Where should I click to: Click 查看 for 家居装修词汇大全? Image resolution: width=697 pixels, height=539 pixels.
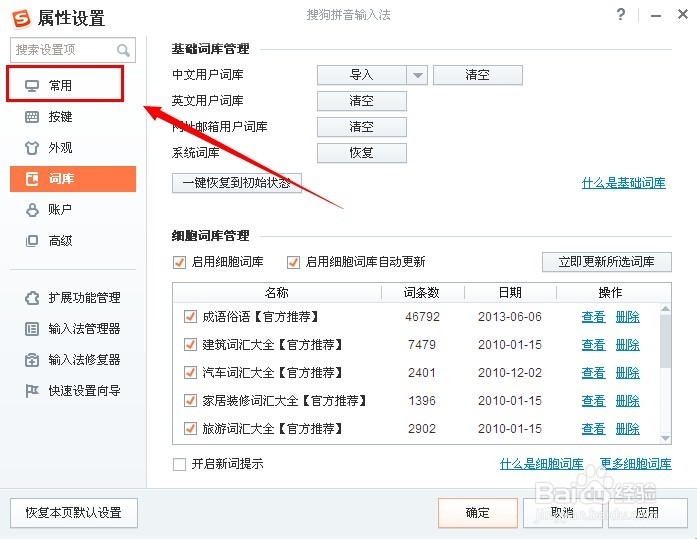pos(593,401)
